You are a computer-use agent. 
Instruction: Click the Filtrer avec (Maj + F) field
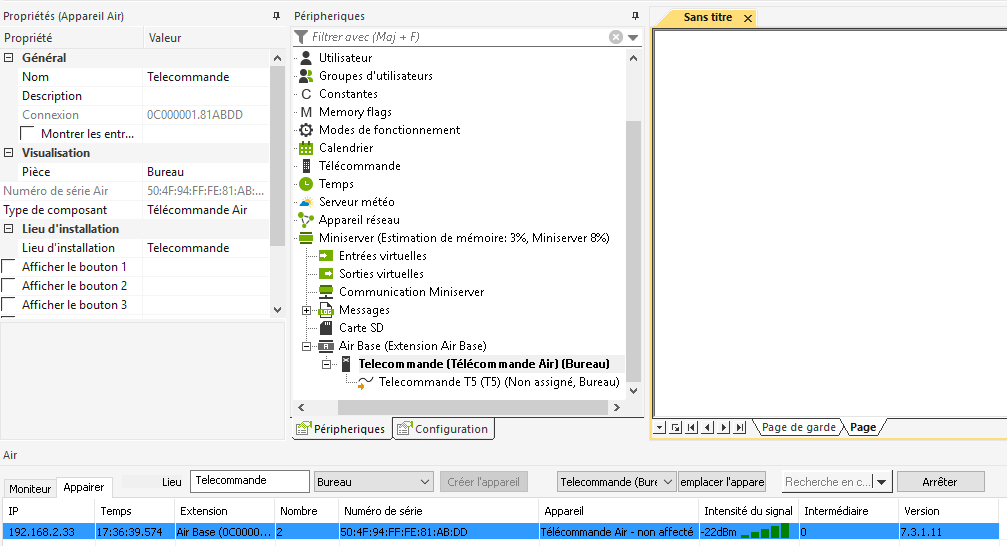pyautogui.click(x=458, y=37)
